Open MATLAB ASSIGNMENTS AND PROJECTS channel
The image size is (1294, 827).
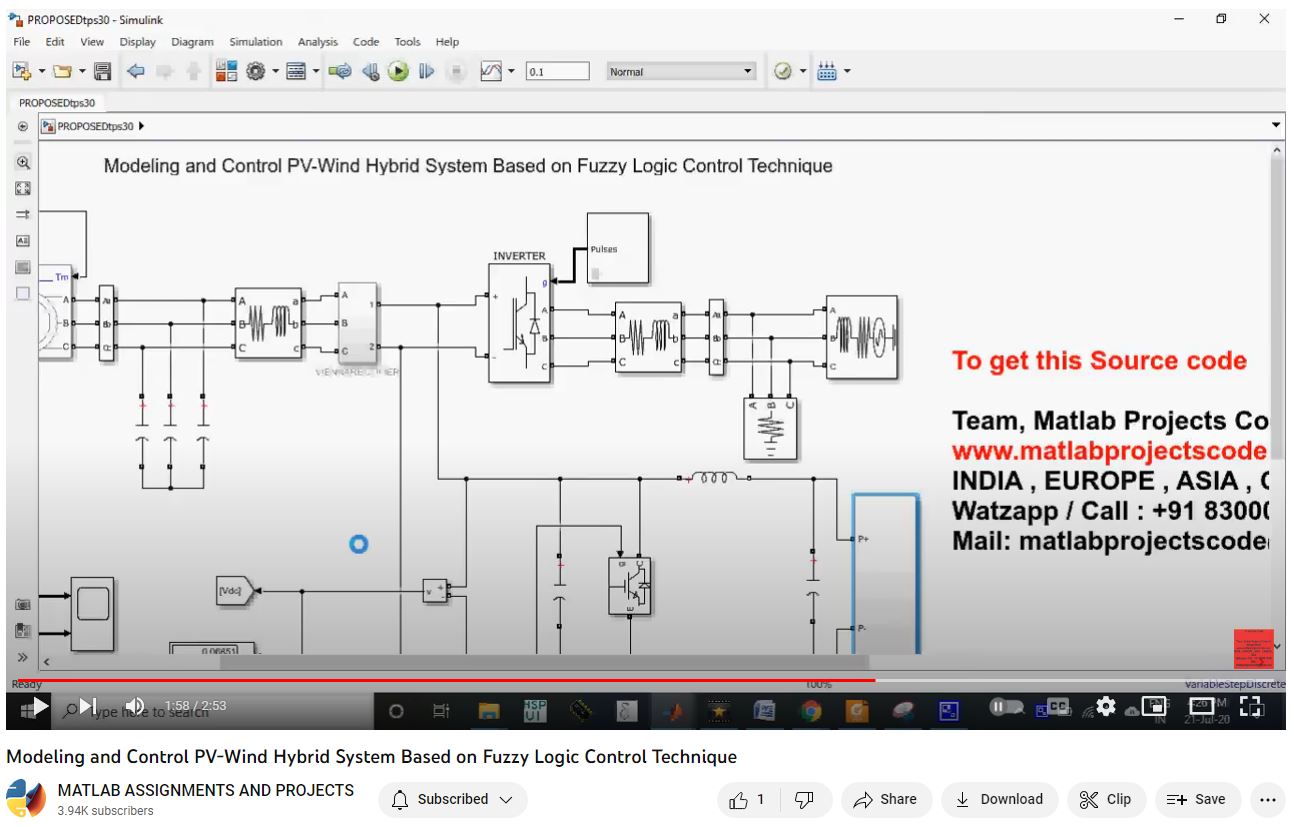tap(205, 790)
